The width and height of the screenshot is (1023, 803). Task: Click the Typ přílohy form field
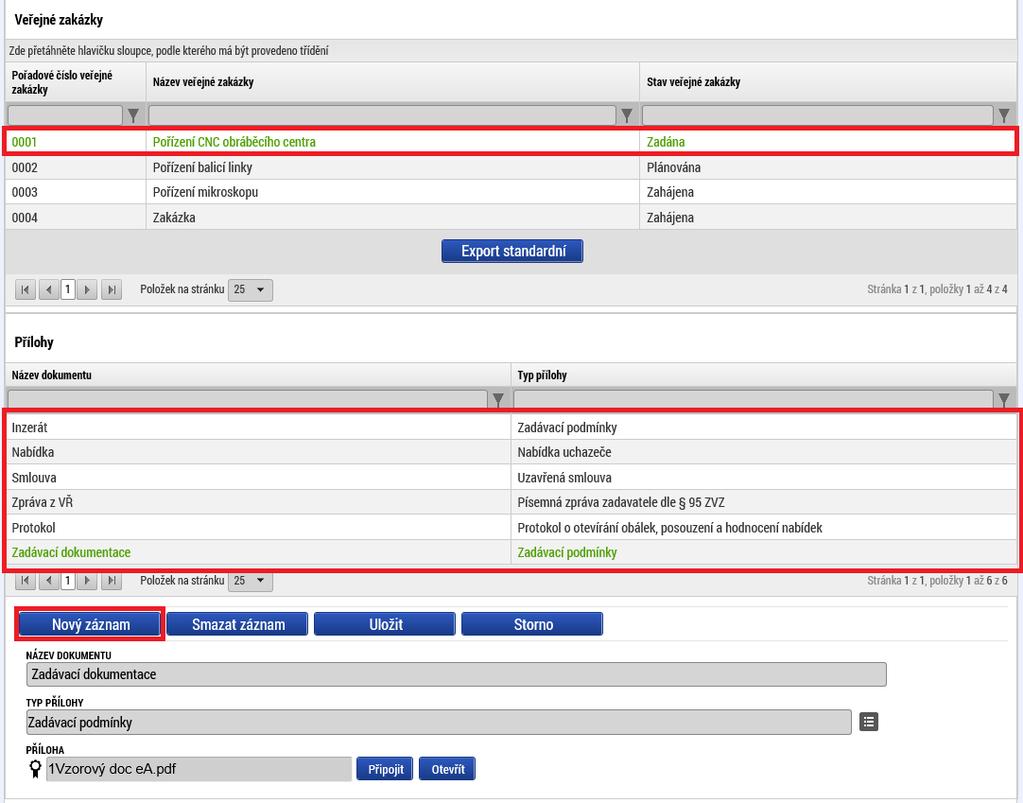click(439, 722)
